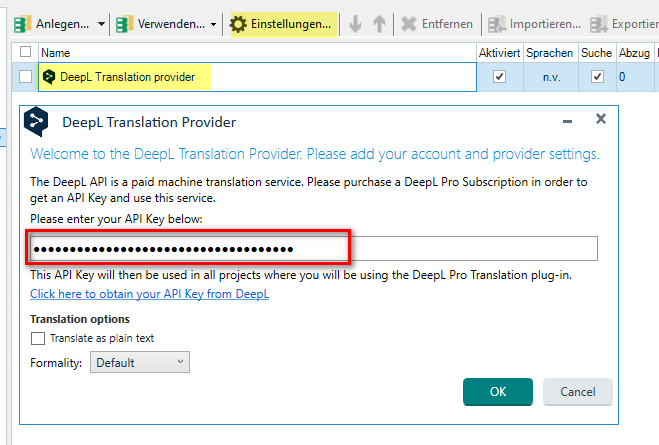Image resolution: width=659 pixels, height=445 pixels.
Task: Open the Anlegen dropdown arrow
Action: pos(101,24)
